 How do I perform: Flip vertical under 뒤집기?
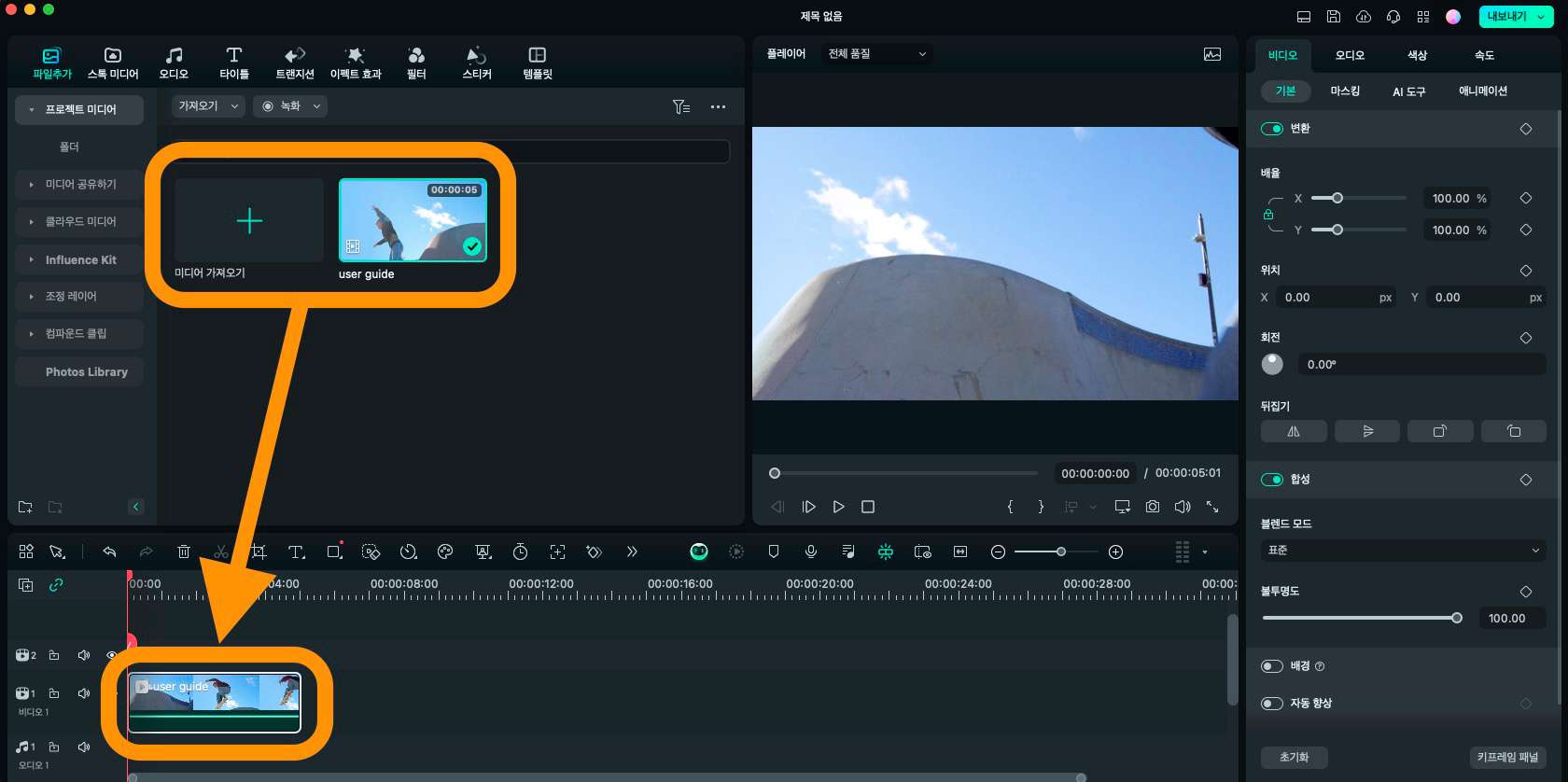pyautogui.click(x=1367, y=431)
